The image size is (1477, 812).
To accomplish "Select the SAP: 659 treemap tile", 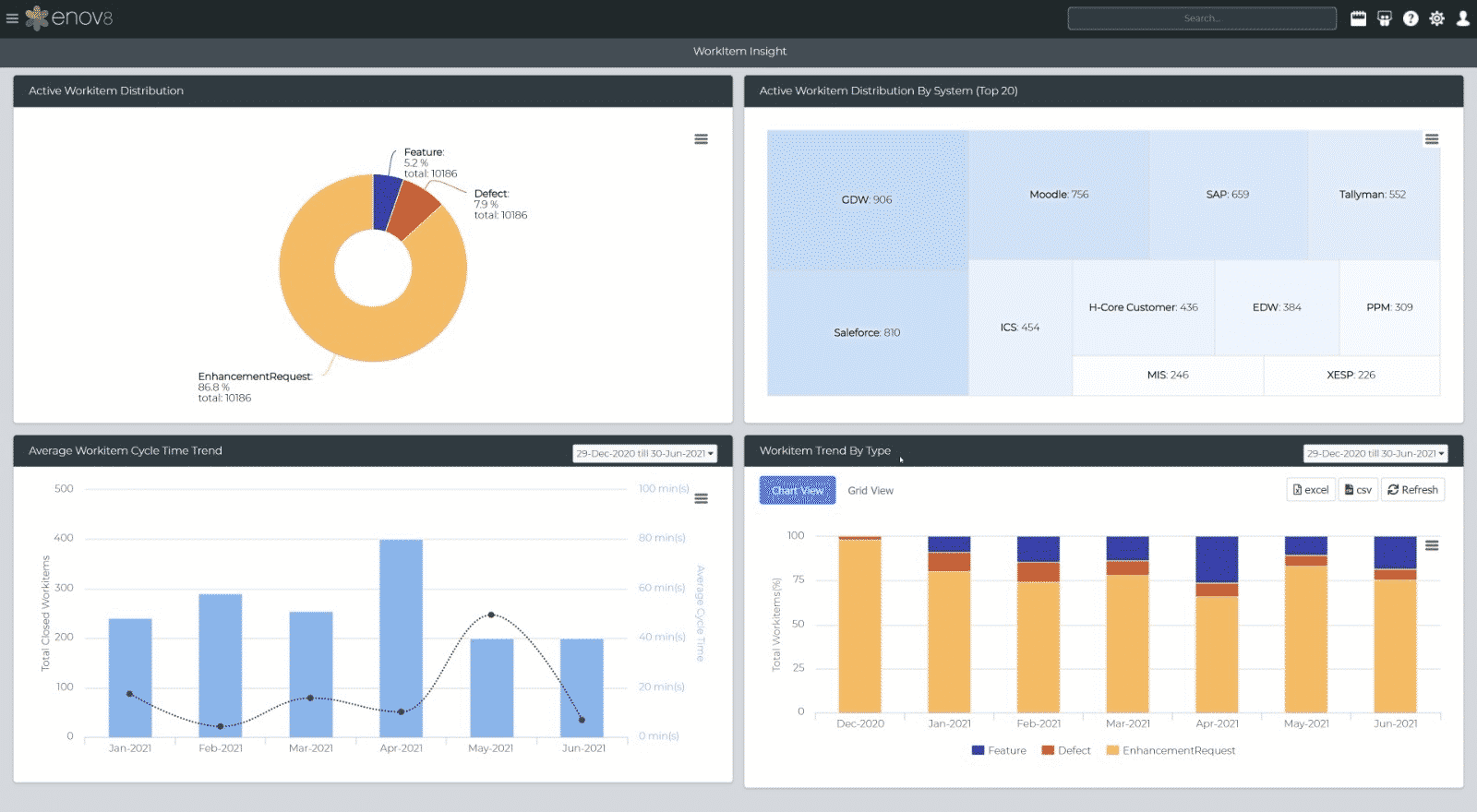I will [1228, 195].
